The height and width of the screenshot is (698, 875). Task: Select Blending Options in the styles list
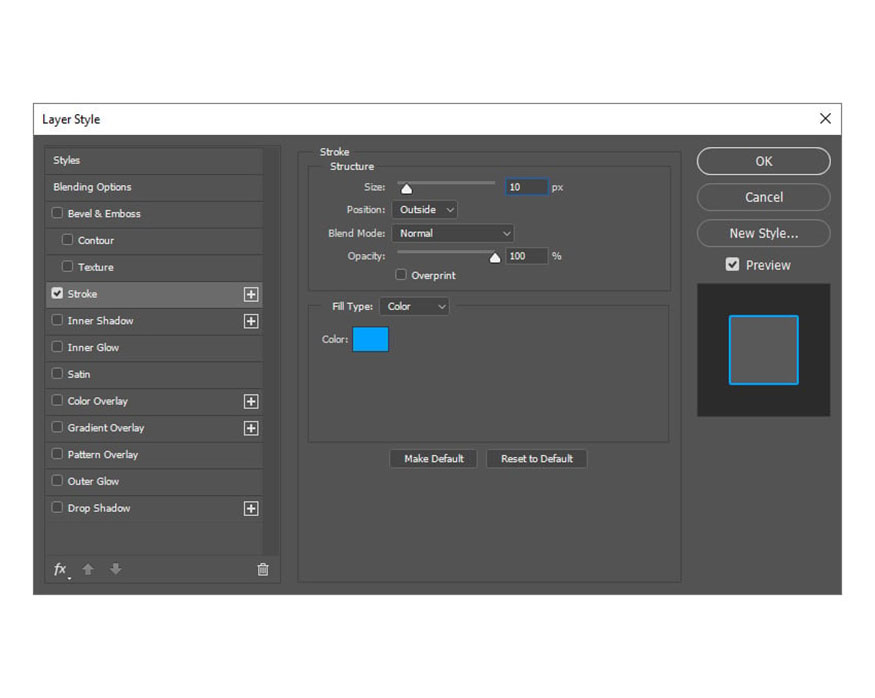coord(93,187)
